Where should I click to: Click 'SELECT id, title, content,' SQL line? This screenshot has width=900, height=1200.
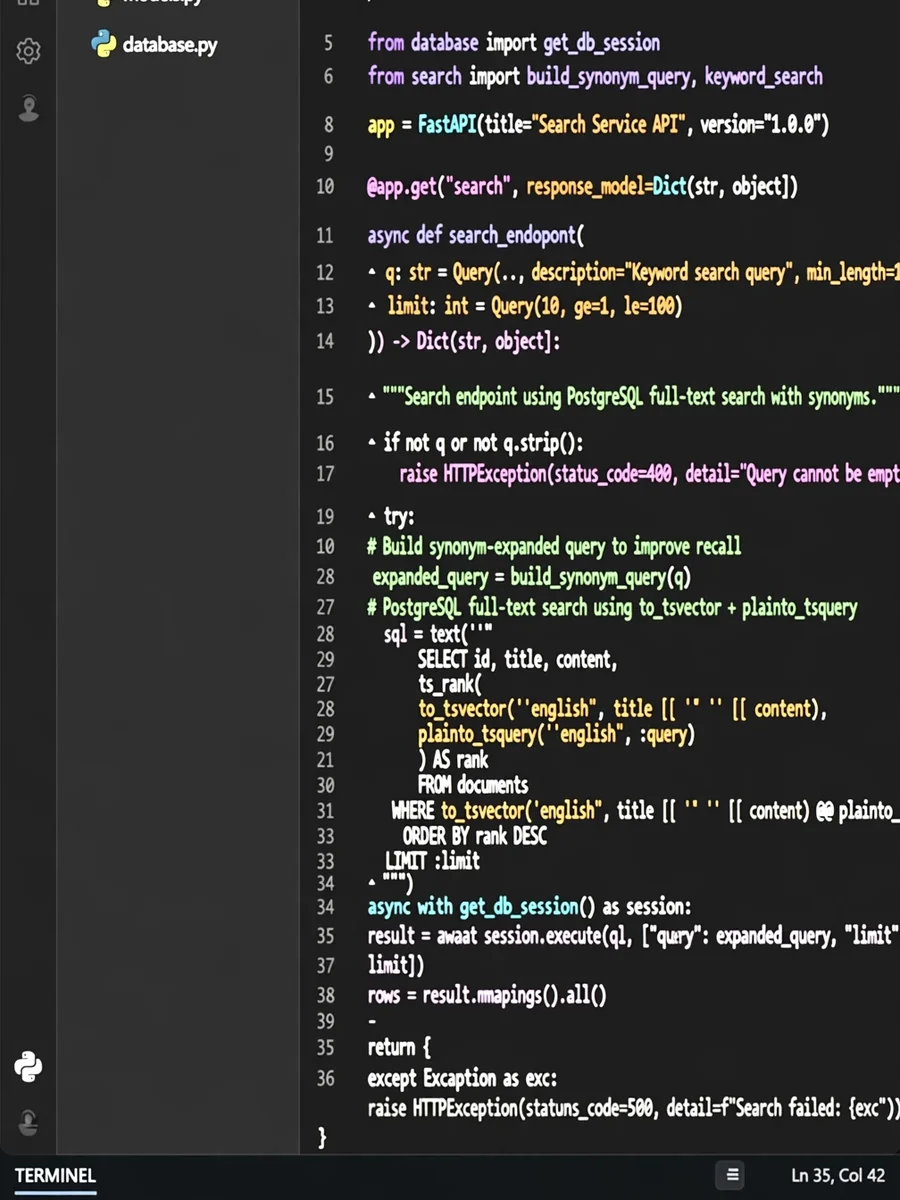point(517,660)
